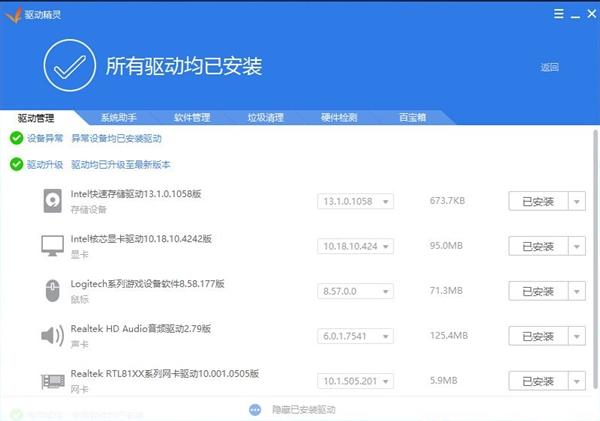Viewport: 600px width, 421px height.
Task: Click the 驱动精灵 logo icon
Action: tap(13, 15)
